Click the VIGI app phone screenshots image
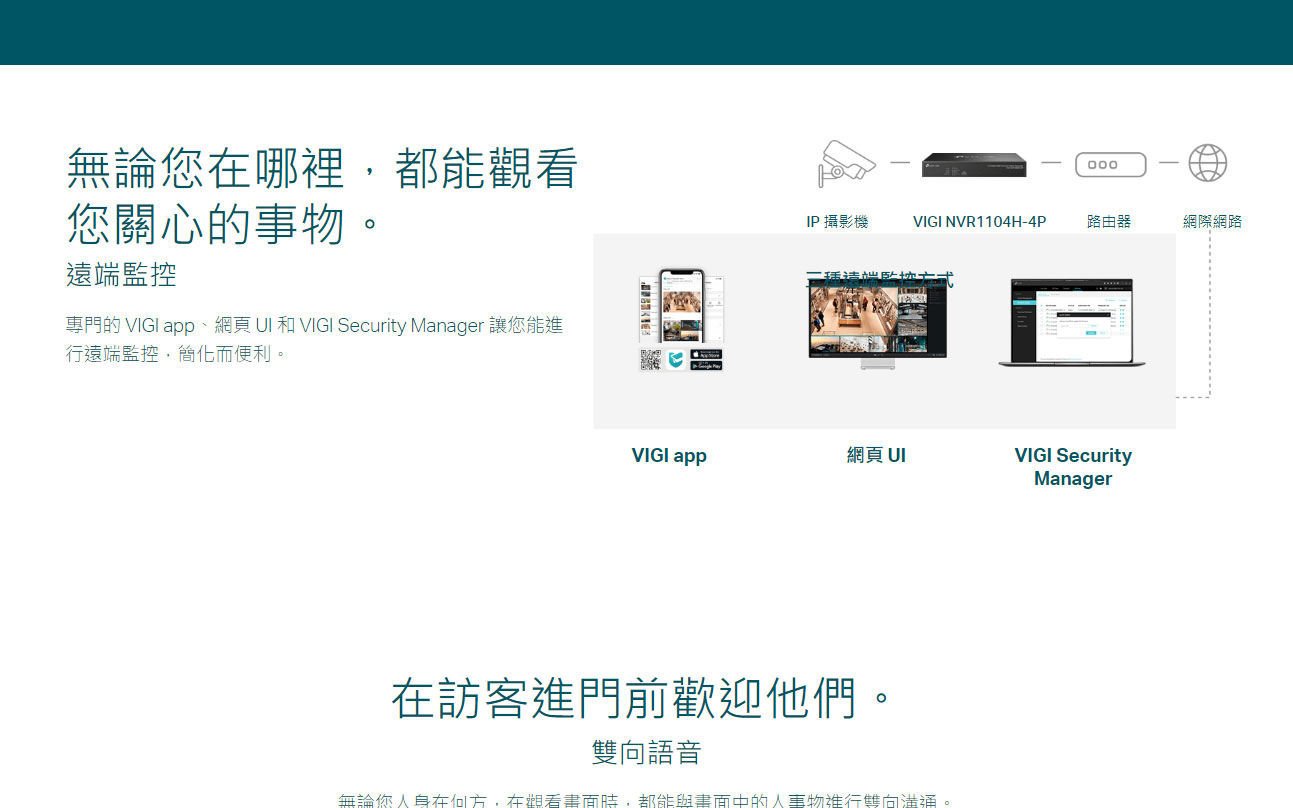 pos(681,307)
